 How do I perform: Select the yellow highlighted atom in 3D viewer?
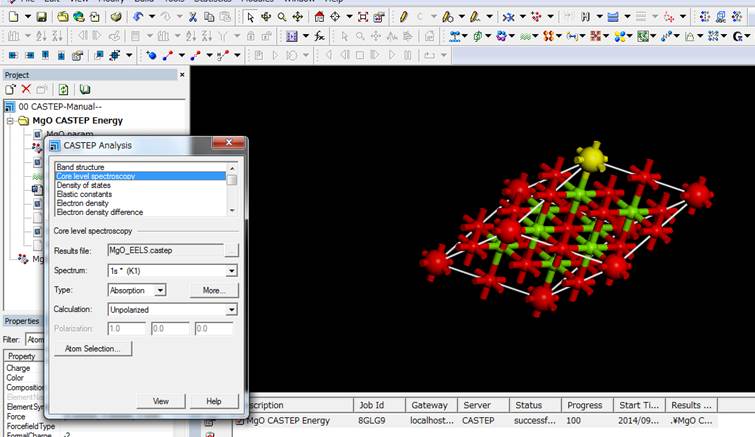591,156
